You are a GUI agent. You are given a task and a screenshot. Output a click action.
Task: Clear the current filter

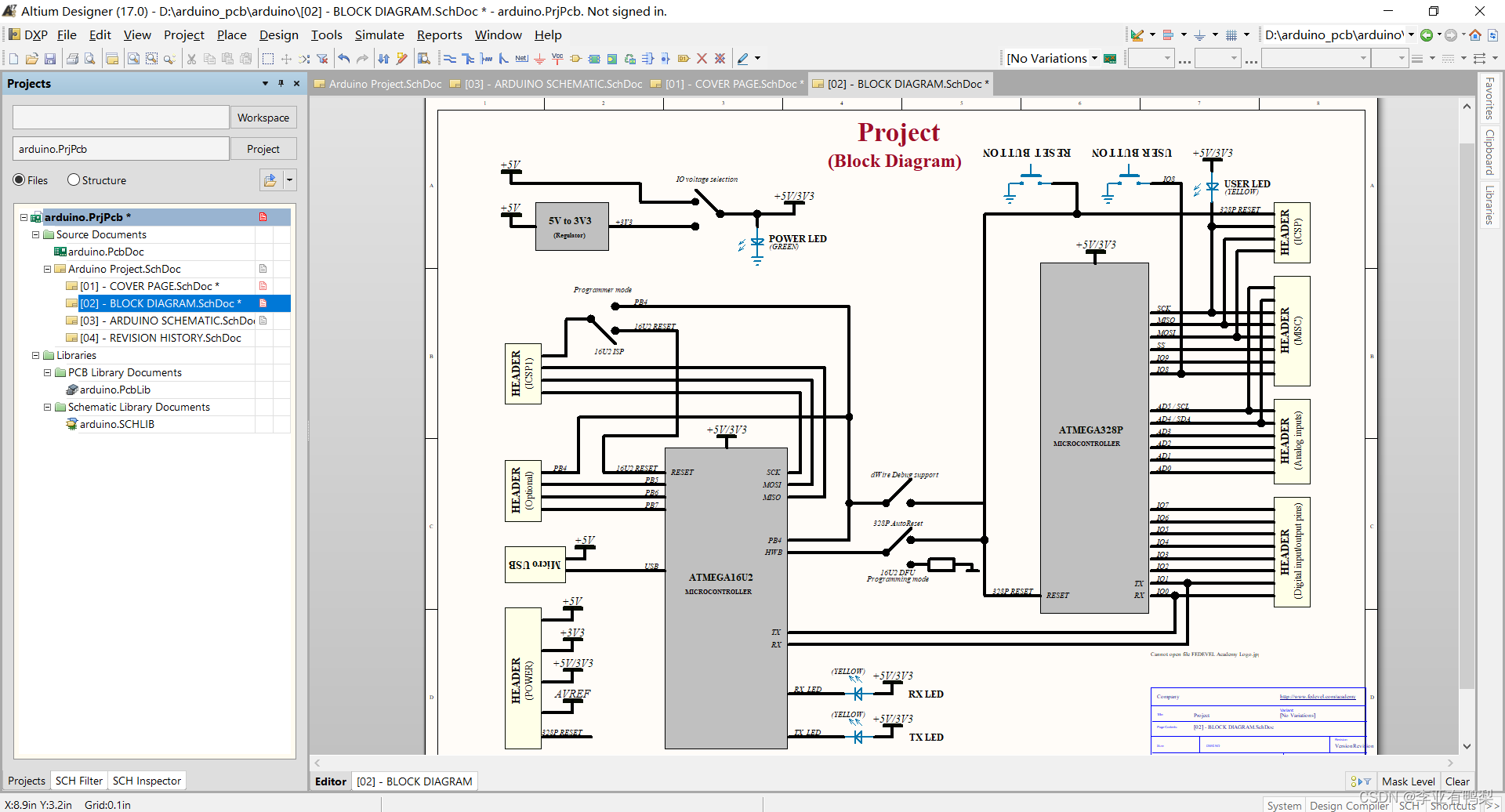click(322, 59)
